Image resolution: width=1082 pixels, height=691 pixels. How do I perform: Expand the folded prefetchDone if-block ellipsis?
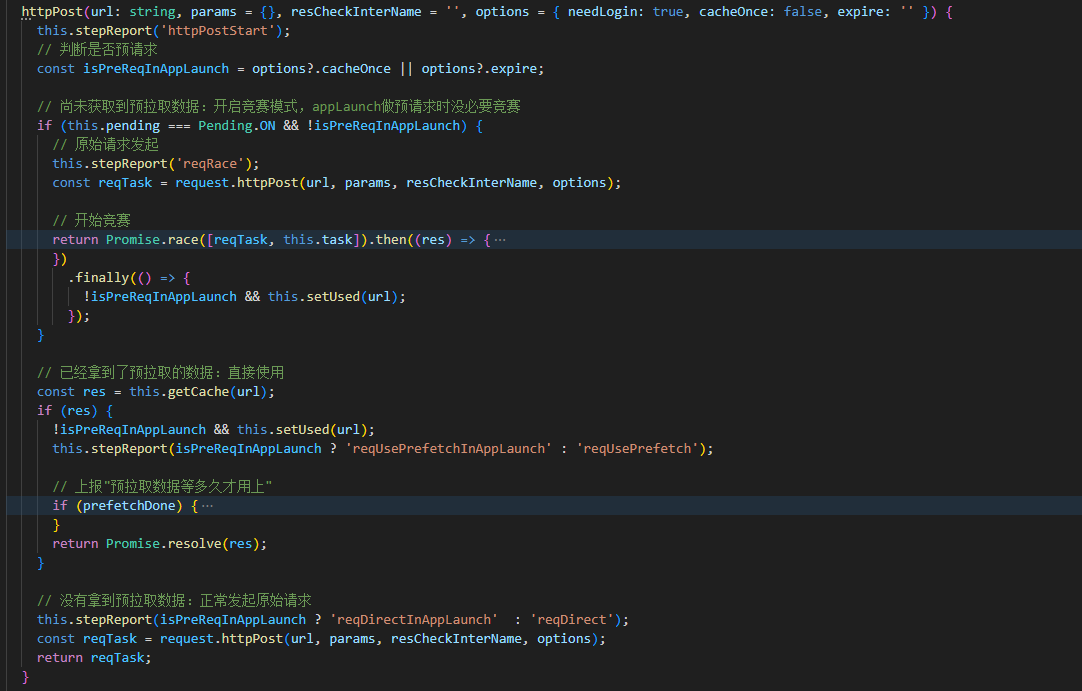(x=207, y=506)
